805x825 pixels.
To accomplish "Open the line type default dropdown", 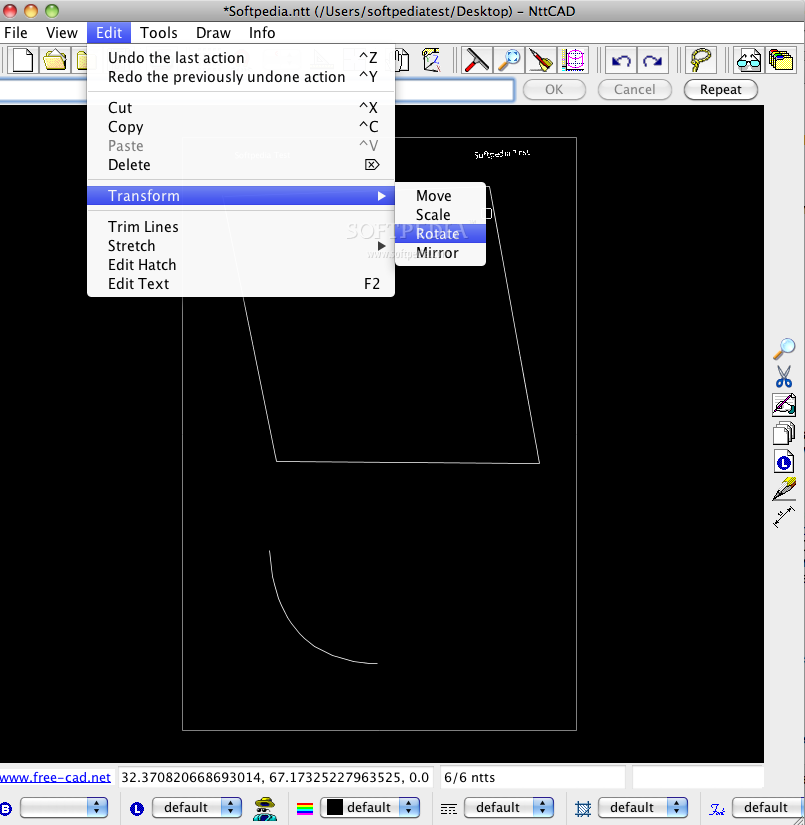I will pyautogui.click(x=509, y=808).
